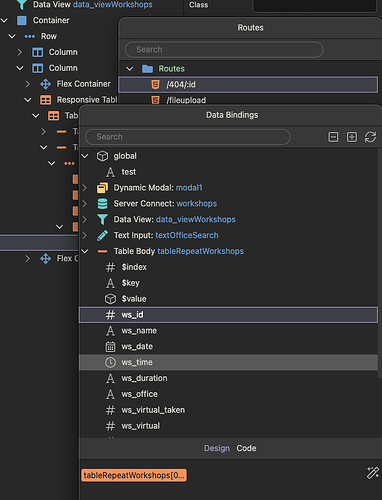Click the hash icon next to $index

click(x=110, y=267)
